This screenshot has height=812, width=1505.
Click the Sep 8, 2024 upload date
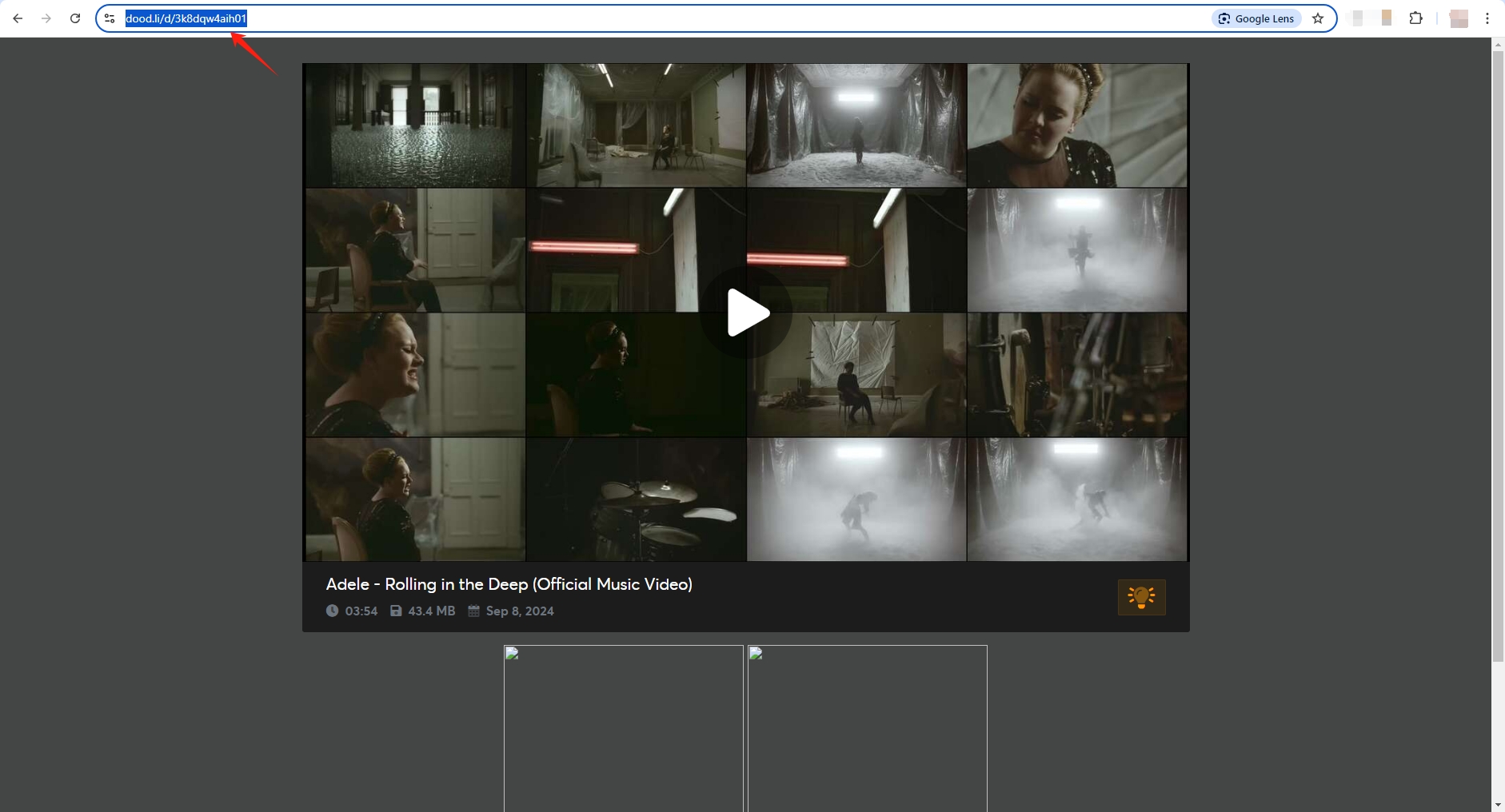[x=520, y=611]
